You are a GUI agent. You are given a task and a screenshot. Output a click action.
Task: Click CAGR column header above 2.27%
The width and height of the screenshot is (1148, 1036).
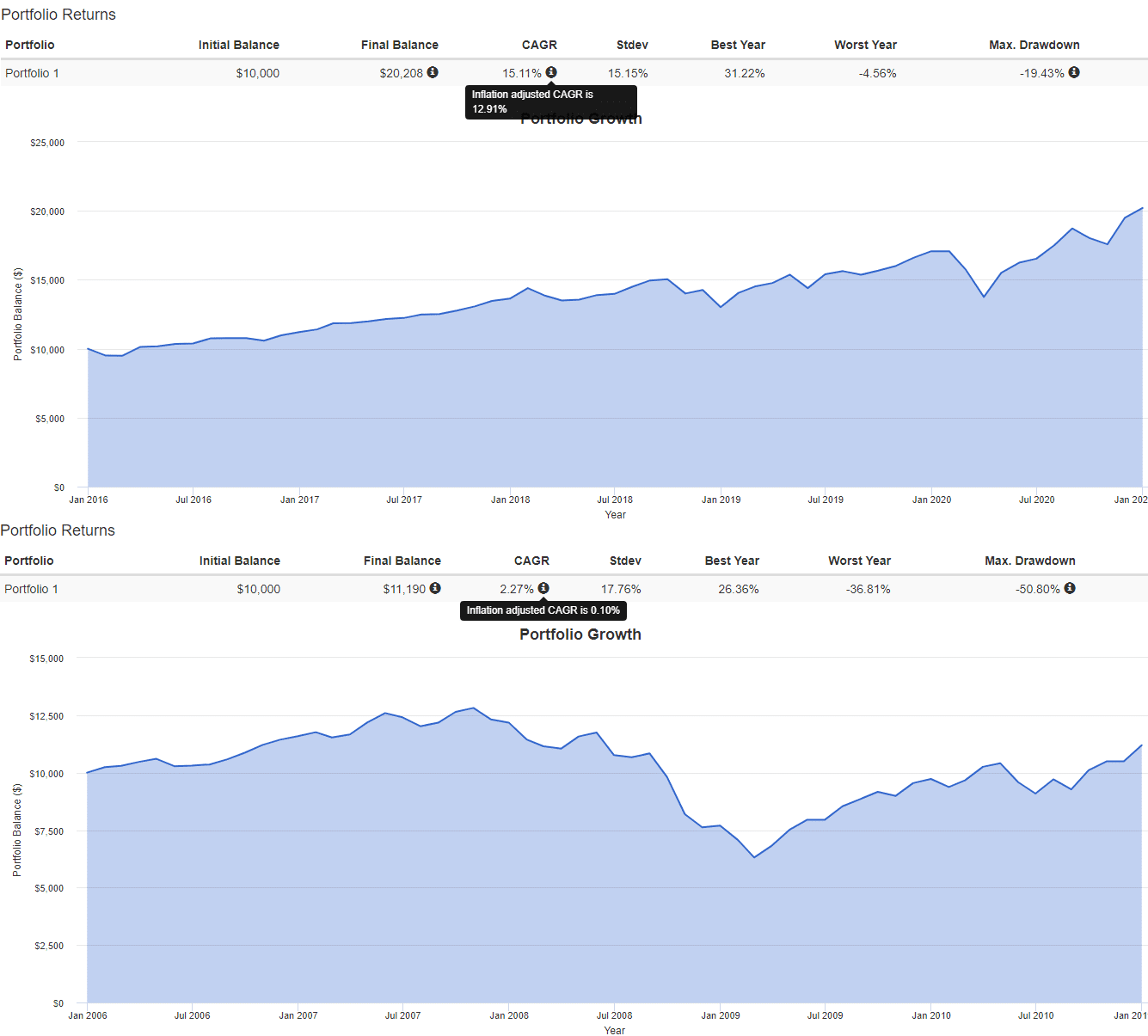pos(531,561)
